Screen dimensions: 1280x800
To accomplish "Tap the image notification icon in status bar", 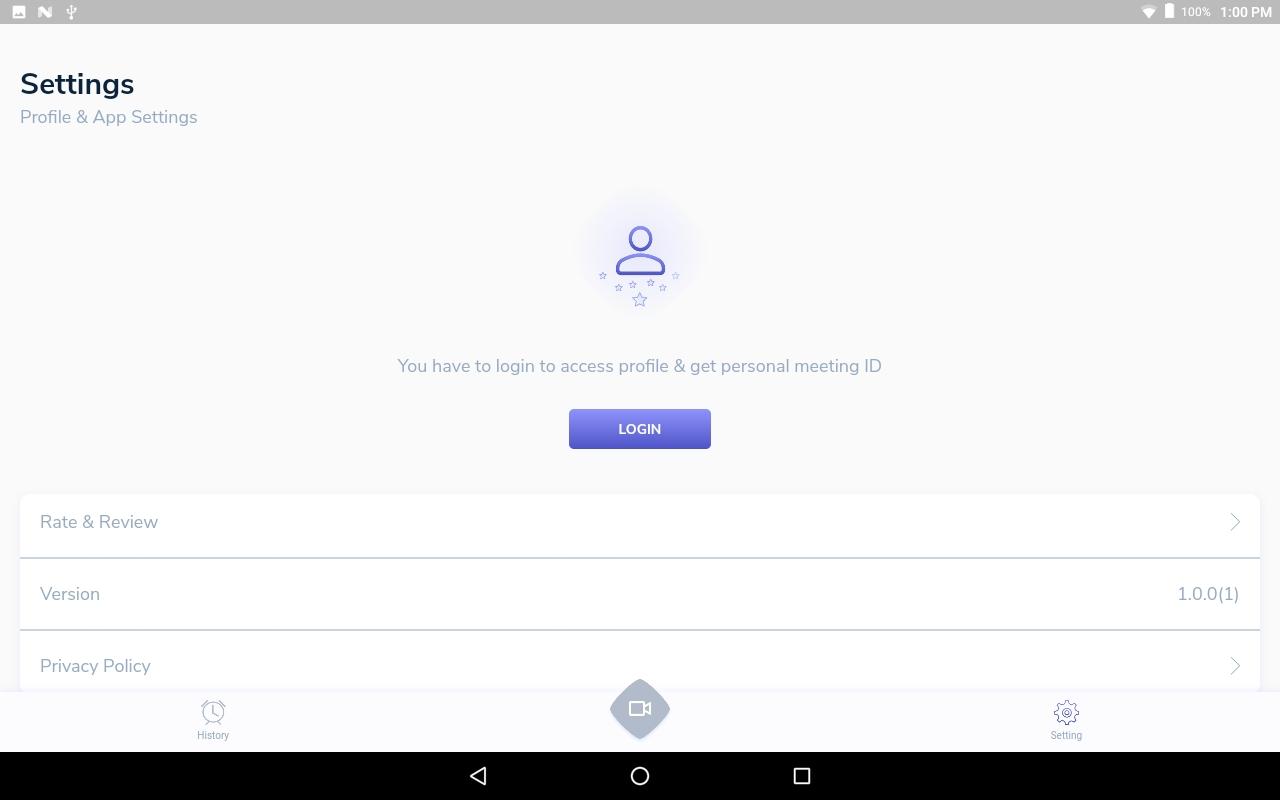I will tap(19, 12).
